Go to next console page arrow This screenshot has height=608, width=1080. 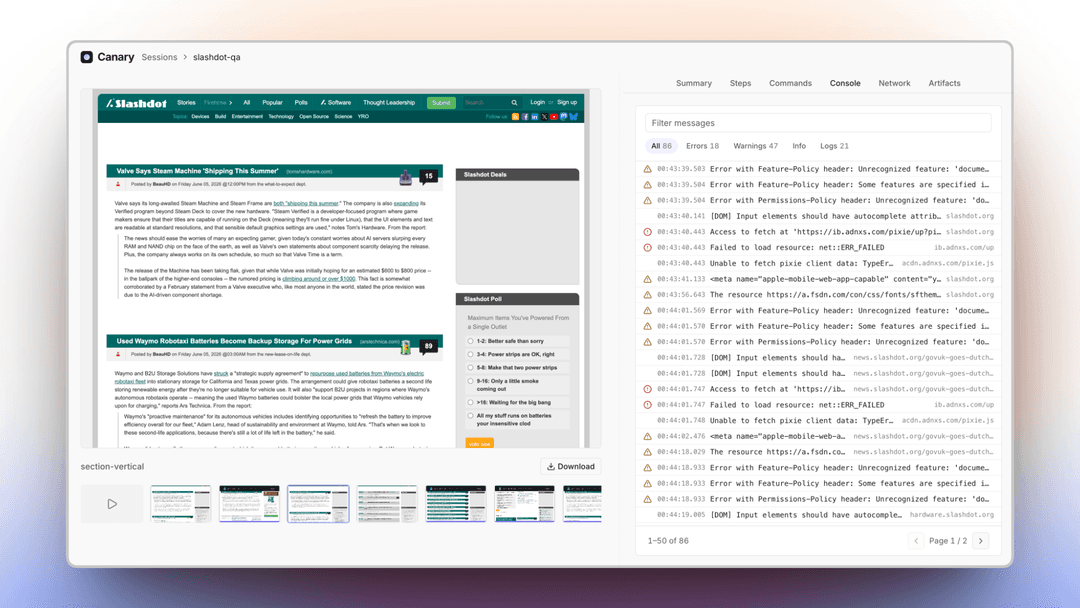(x=981, y=541)
